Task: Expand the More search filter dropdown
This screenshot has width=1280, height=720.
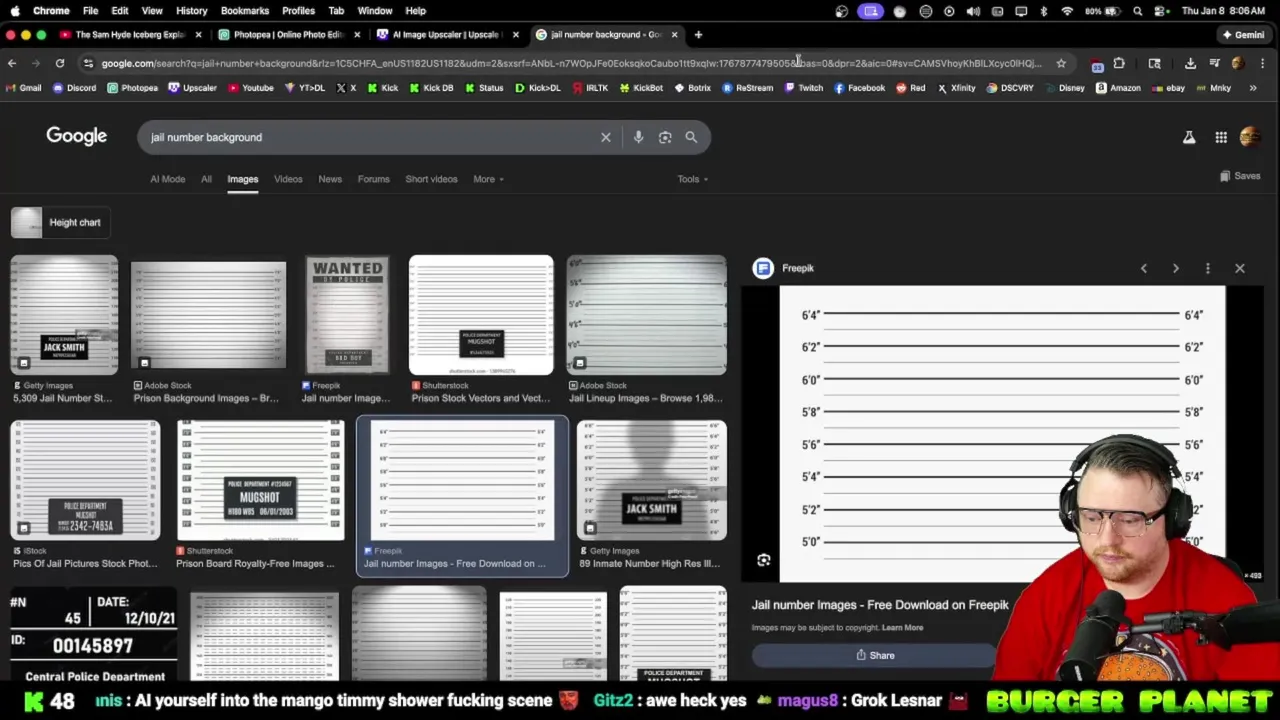Action: [488, 179]
